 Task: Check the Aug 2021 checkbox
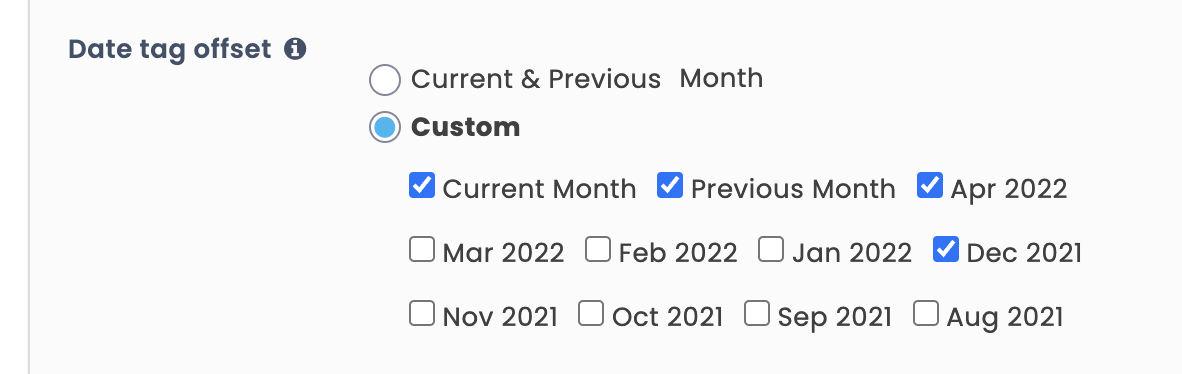[x=926, y=313]
